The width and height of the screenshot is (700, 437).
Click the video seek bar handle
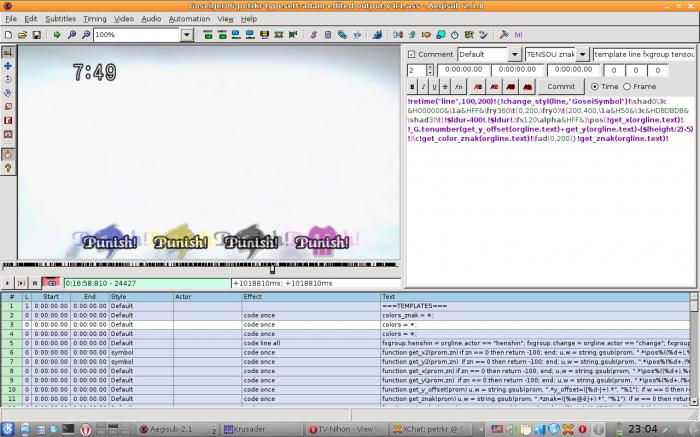point(272,268)
